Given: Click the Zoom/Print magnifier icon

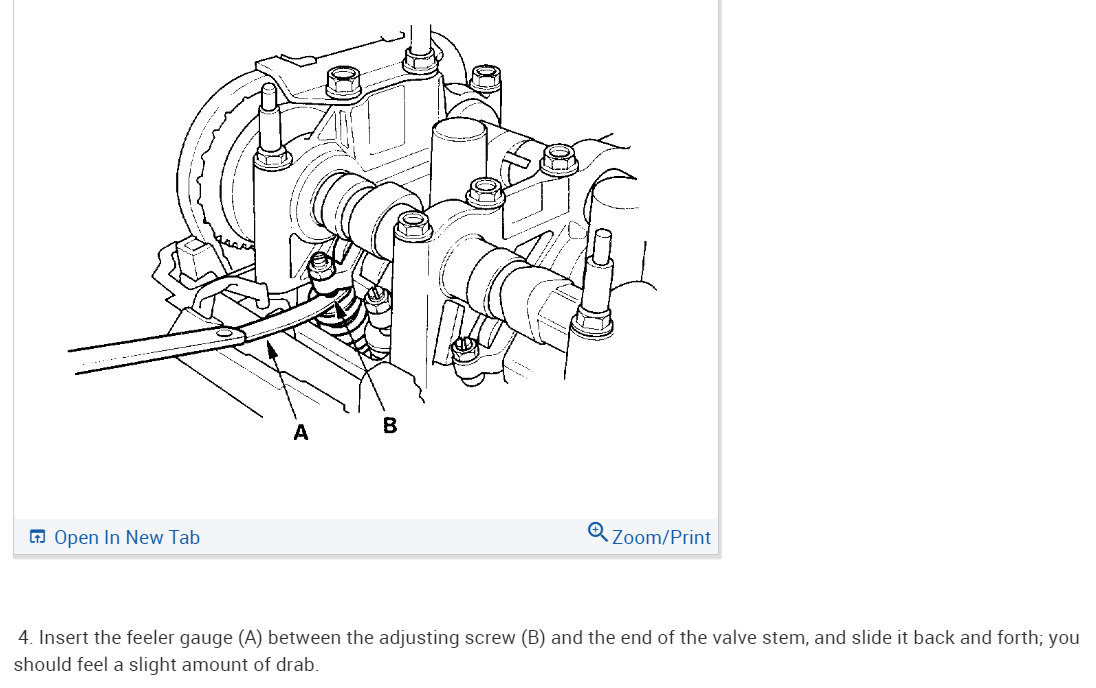Looking at the screenshot, I should point(597,533).
